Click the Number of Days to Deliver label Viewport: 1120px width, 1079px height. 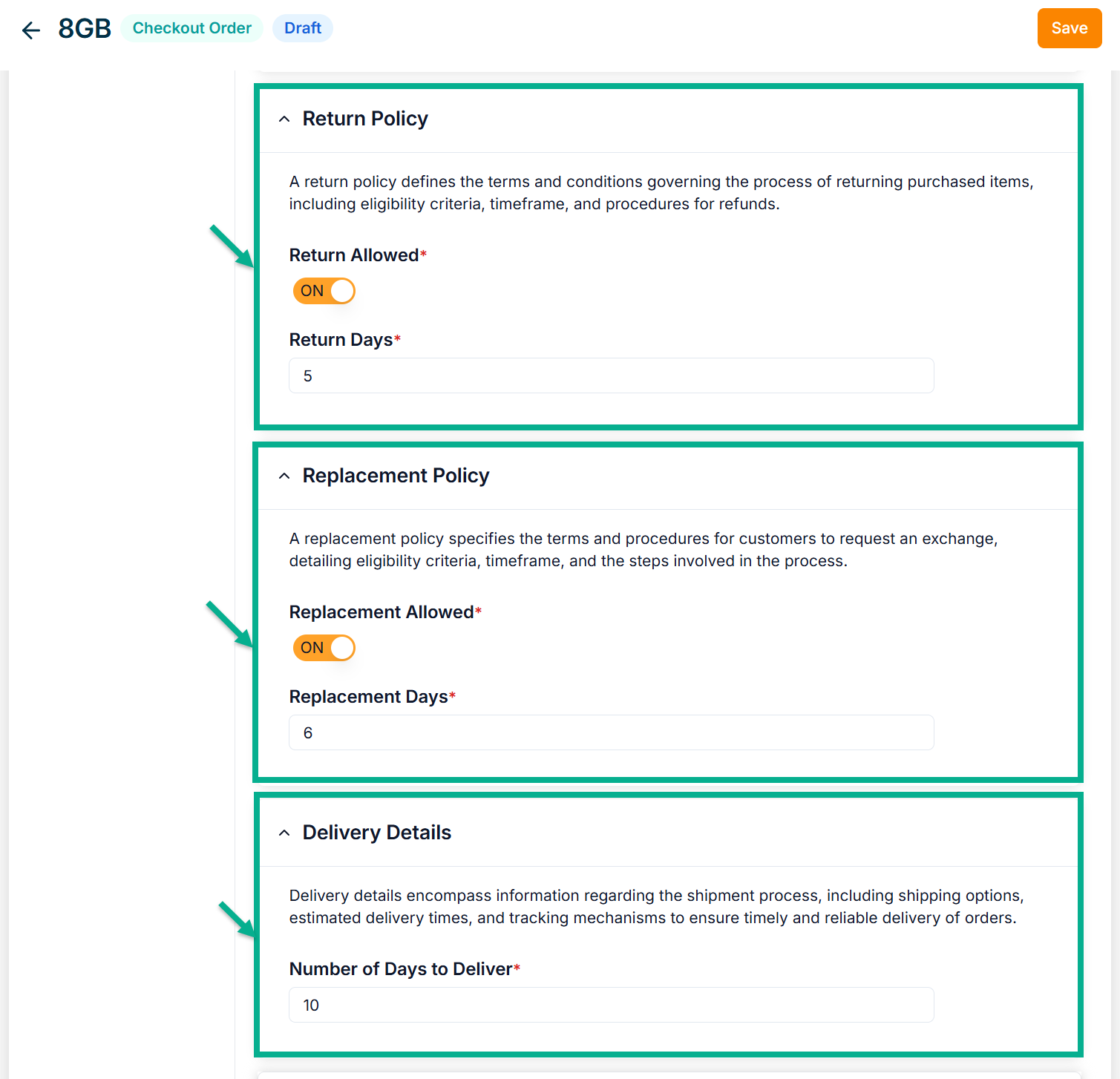pos(401,969)
